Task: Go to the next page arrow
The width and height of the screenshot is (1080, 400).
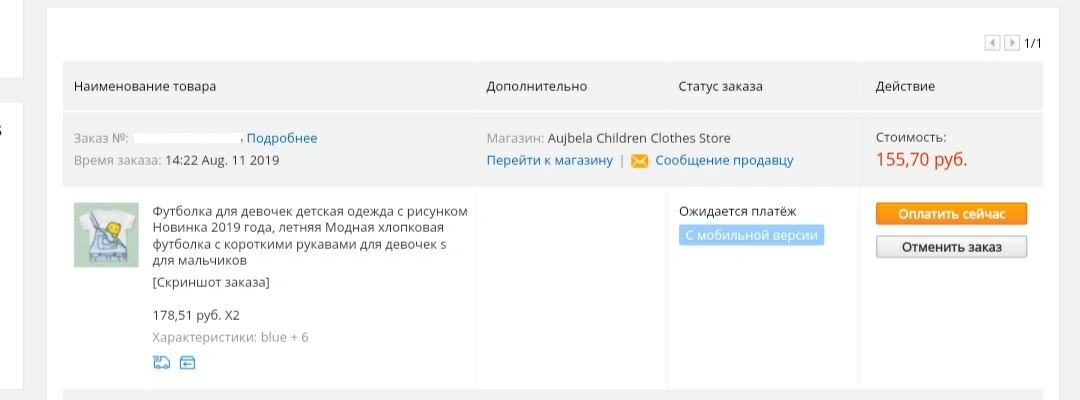Action: [x=1012, y=43]
